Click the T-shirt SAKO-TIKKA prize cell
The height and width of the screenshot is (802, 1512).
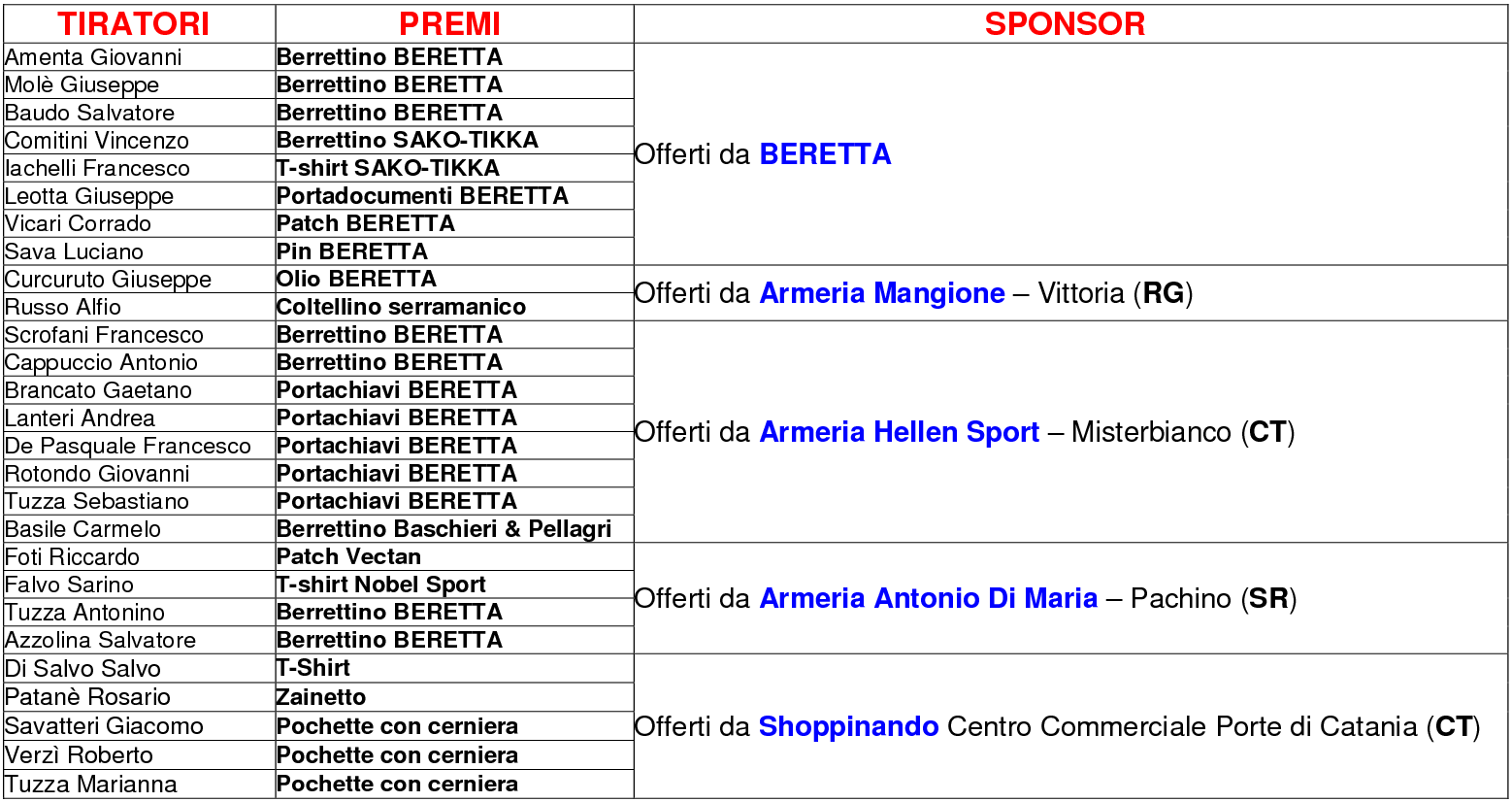tap(454, 168)
